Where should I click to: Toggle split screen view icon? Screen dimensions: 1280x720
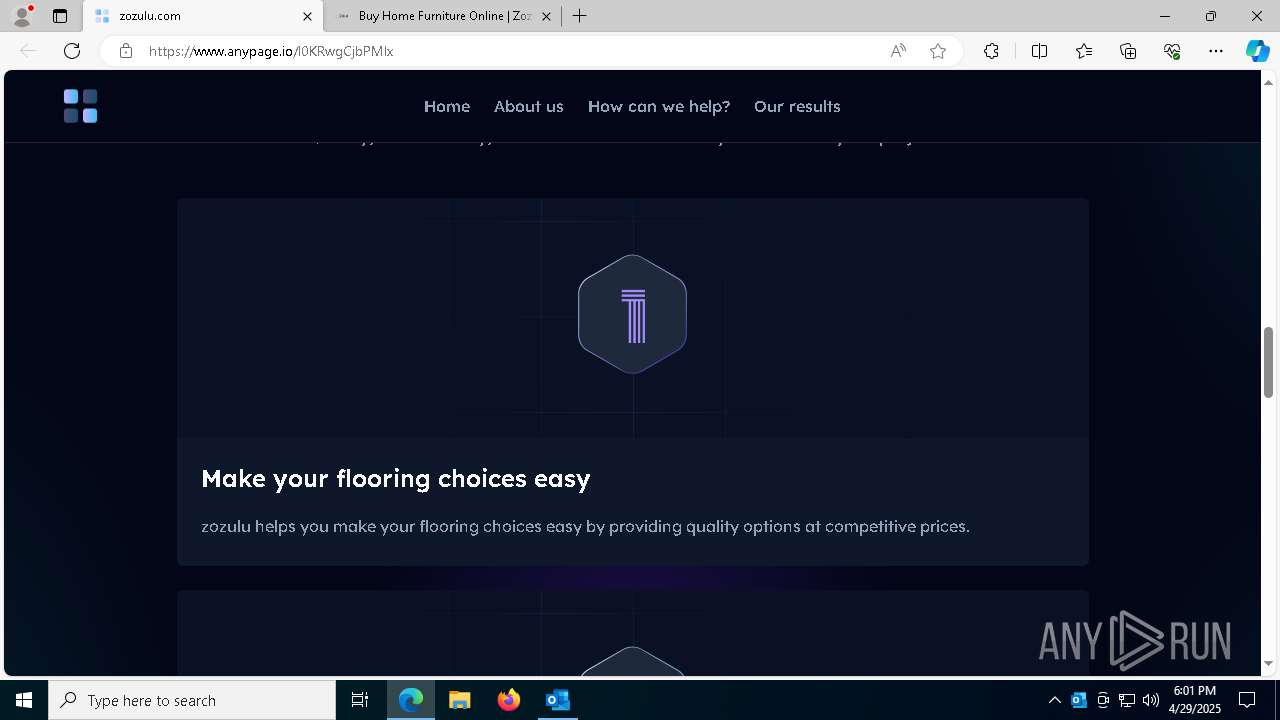coord(1039,51)
